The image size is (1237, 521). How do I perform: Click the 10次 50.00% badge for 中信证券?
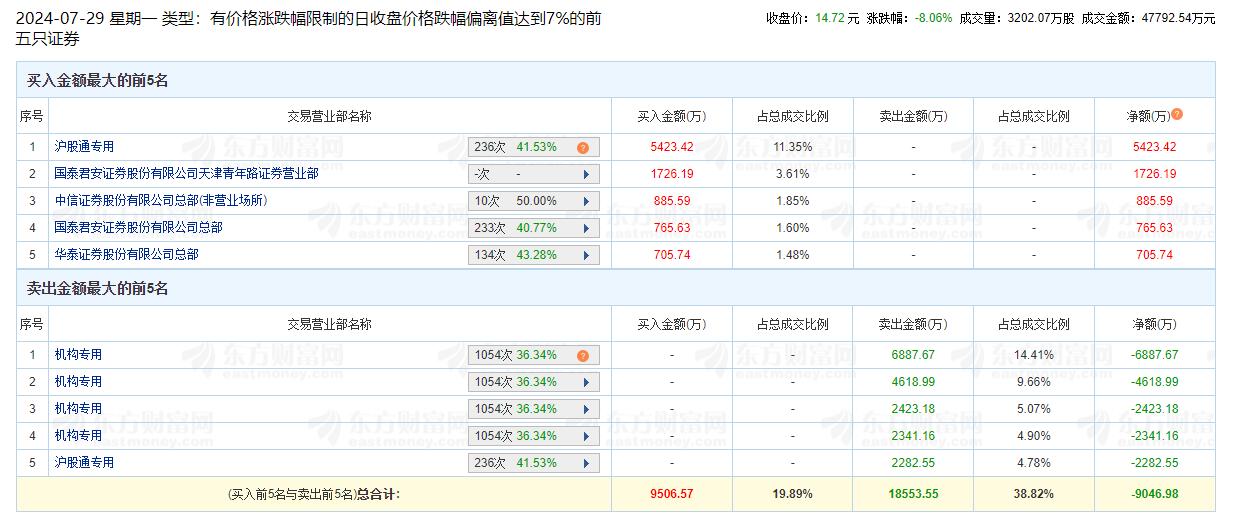pos(524,201)
